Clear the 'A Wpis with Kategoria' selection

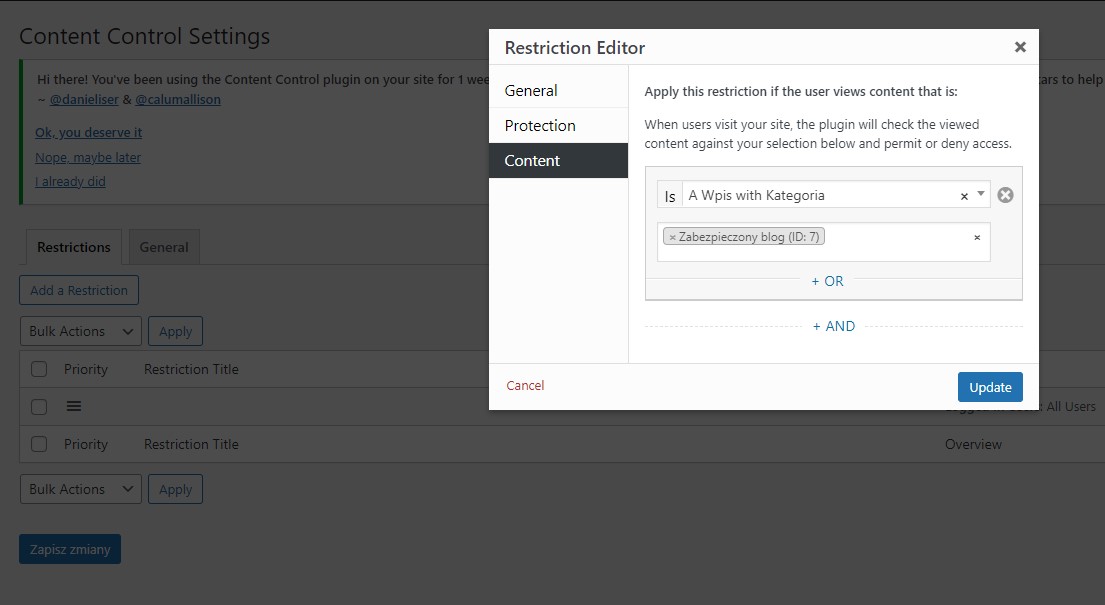tap(964, 196)
